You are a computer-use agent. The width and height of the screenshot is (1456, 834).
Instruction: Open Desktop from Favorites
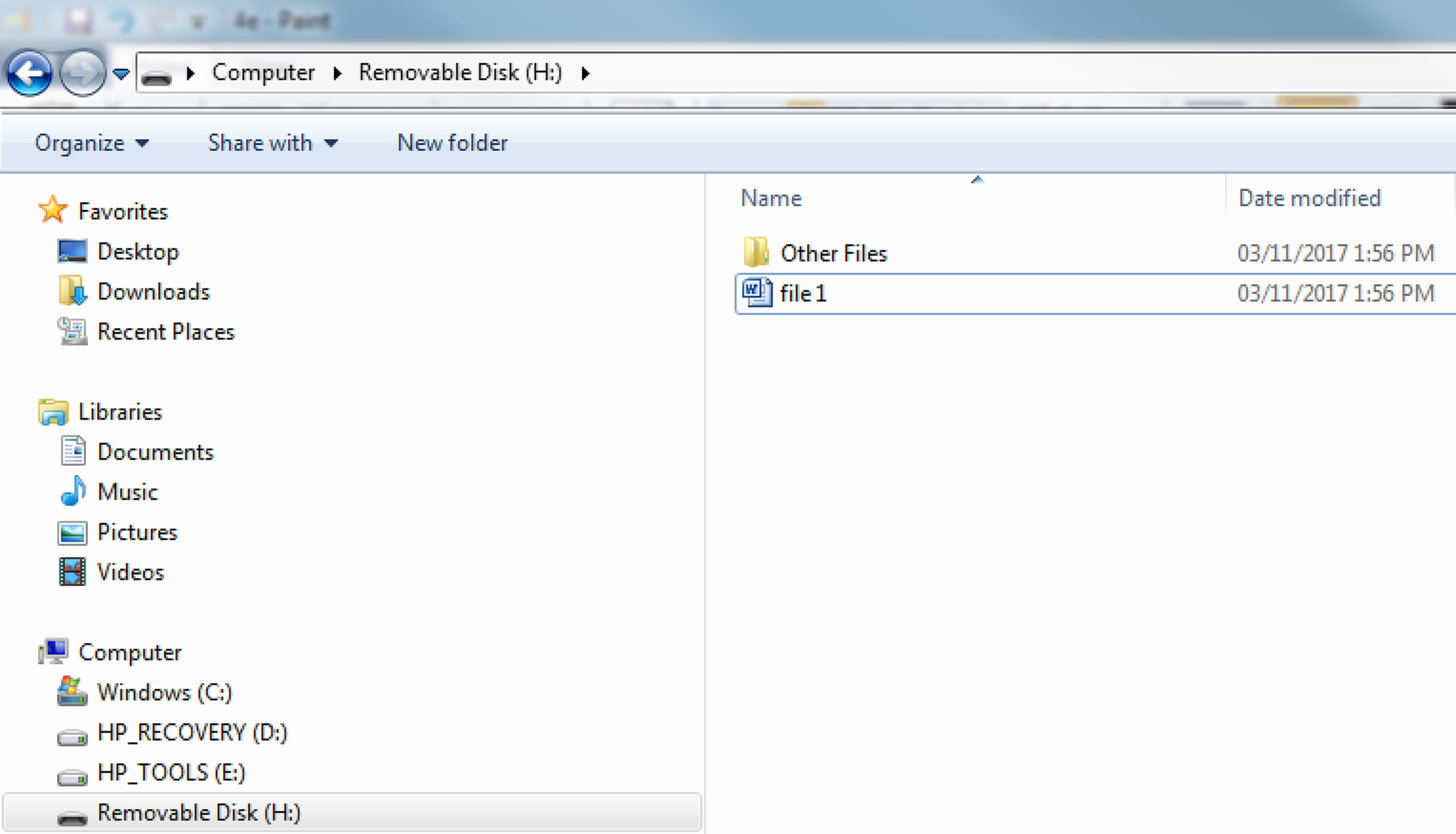(x=138, y=252)
